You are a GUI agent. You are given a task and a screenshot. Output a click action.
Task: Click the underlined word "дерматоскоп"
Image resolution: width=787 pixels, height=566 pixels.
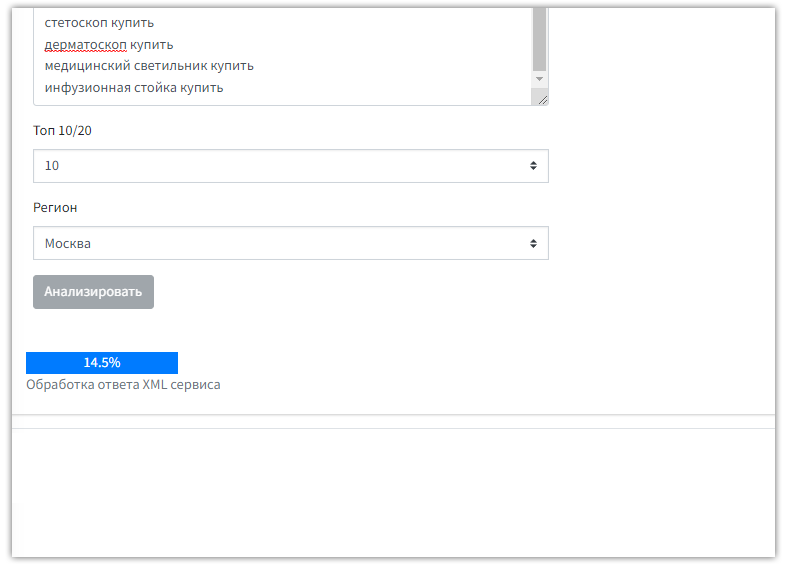coord(85,45)
